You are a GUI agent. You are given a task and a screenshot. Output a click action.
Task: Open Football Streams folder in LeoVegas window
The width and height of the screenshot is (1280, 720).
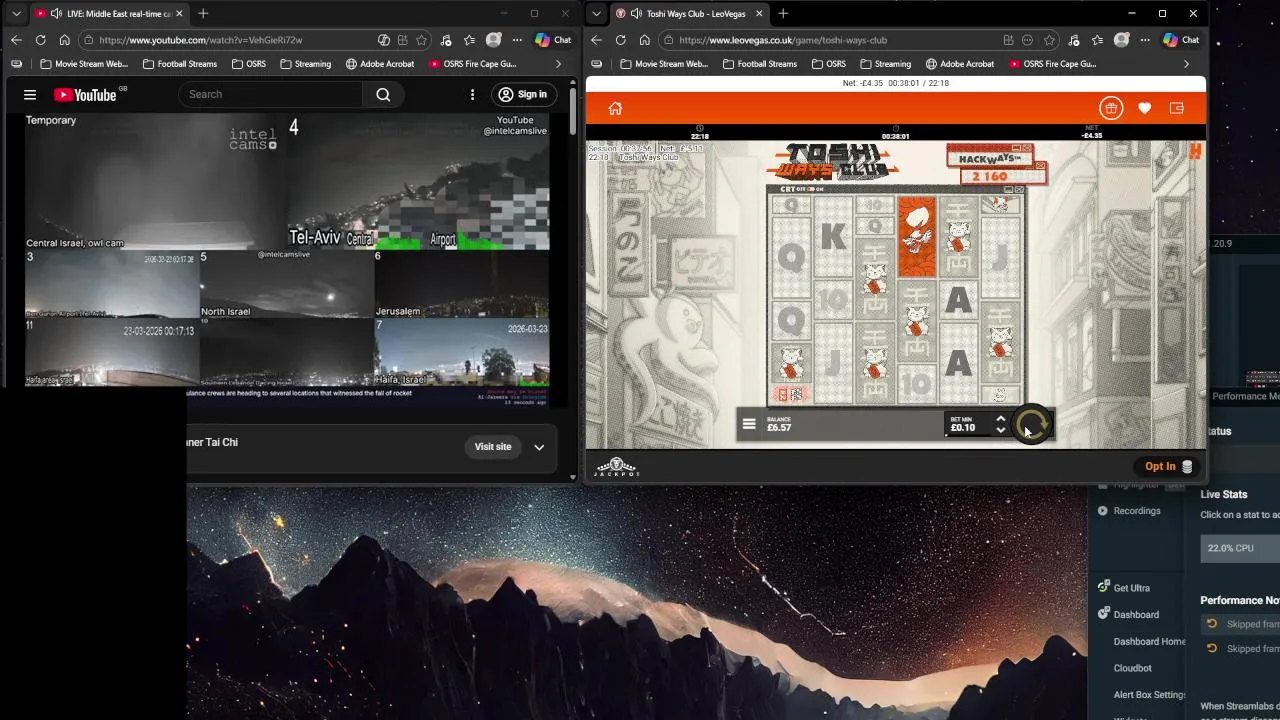click(x=759, y=64)
